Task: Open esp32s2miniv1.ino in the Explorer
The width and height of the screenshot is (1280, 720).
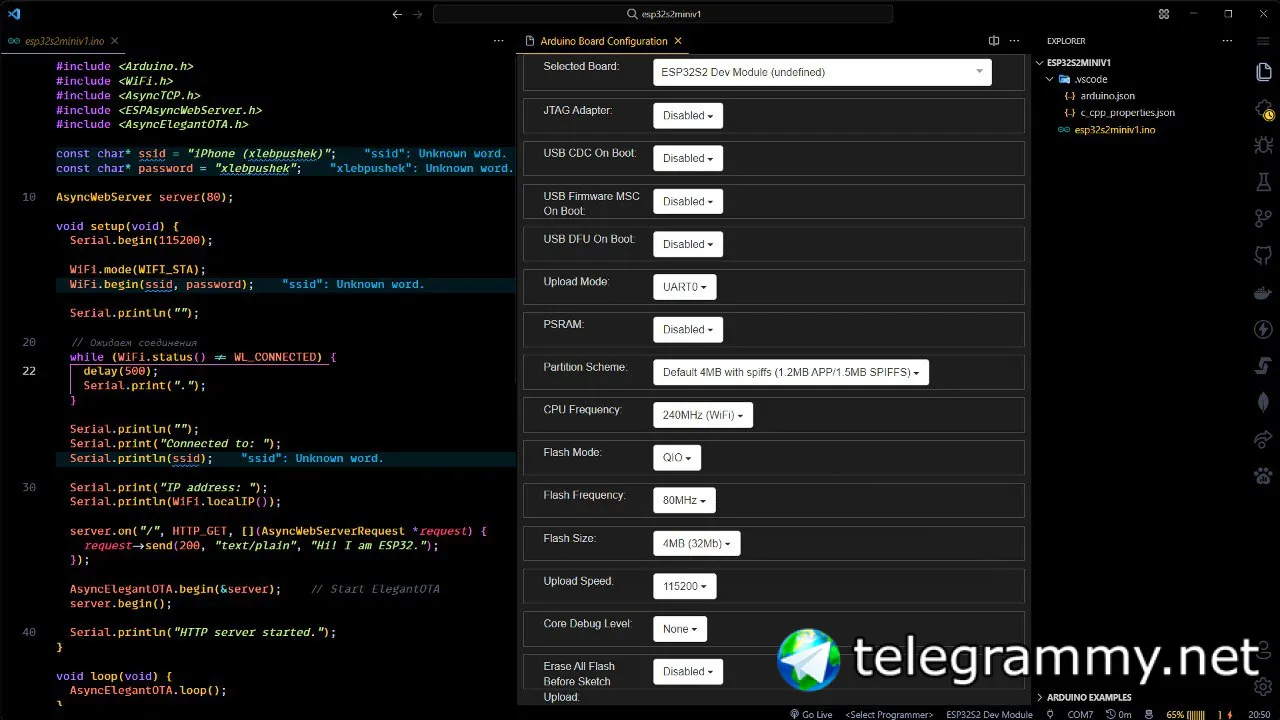Action: pyautogui.click(x=1115, y=130)
